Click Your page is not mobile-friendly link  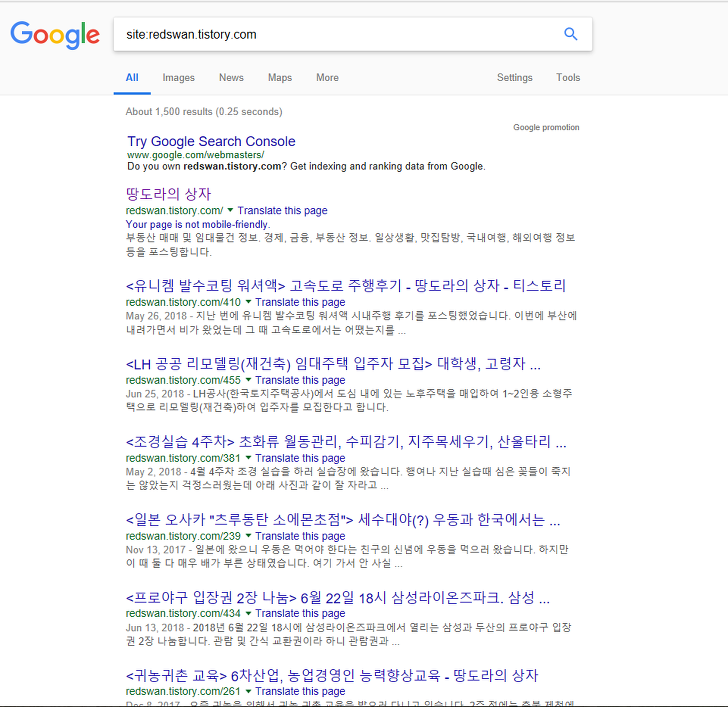point(198,224)
